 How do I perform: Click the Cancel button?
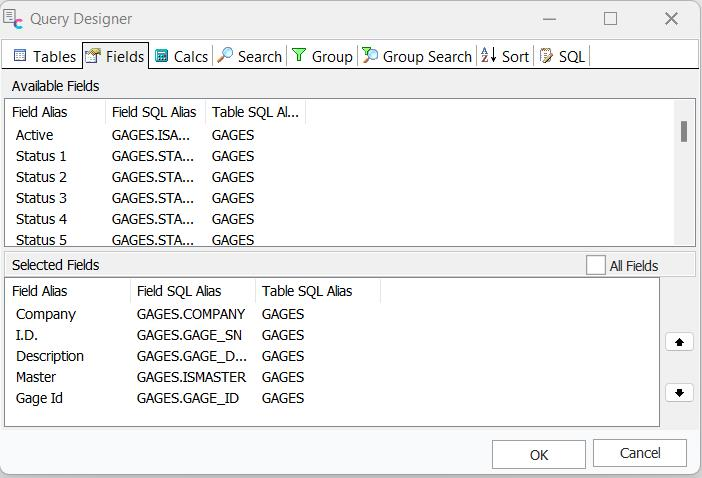click(x=639, y=453)
